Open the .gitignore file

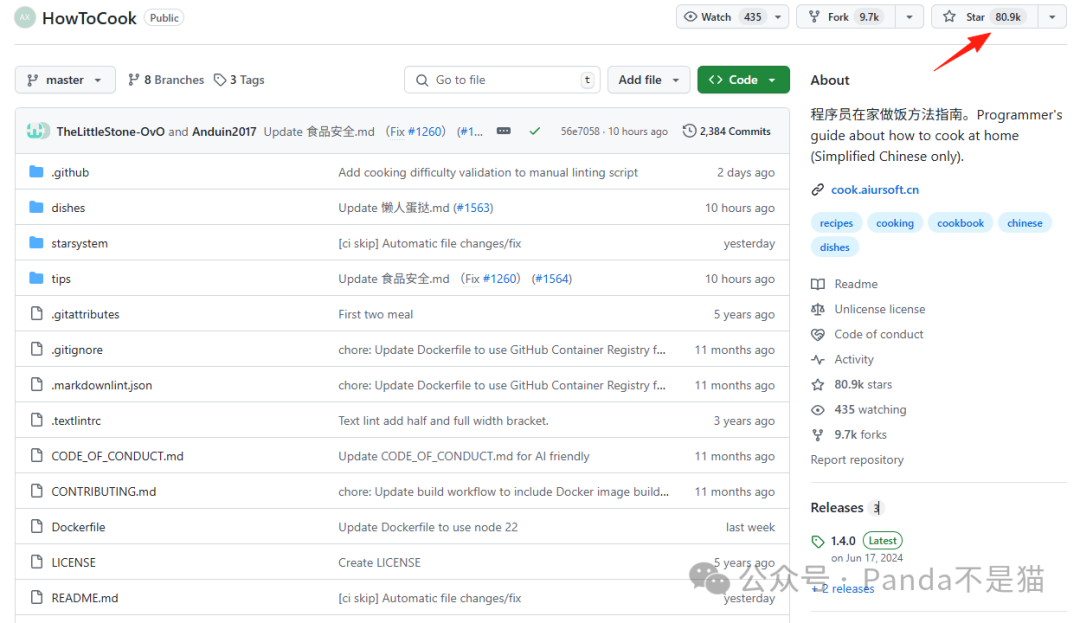[76, 350]
